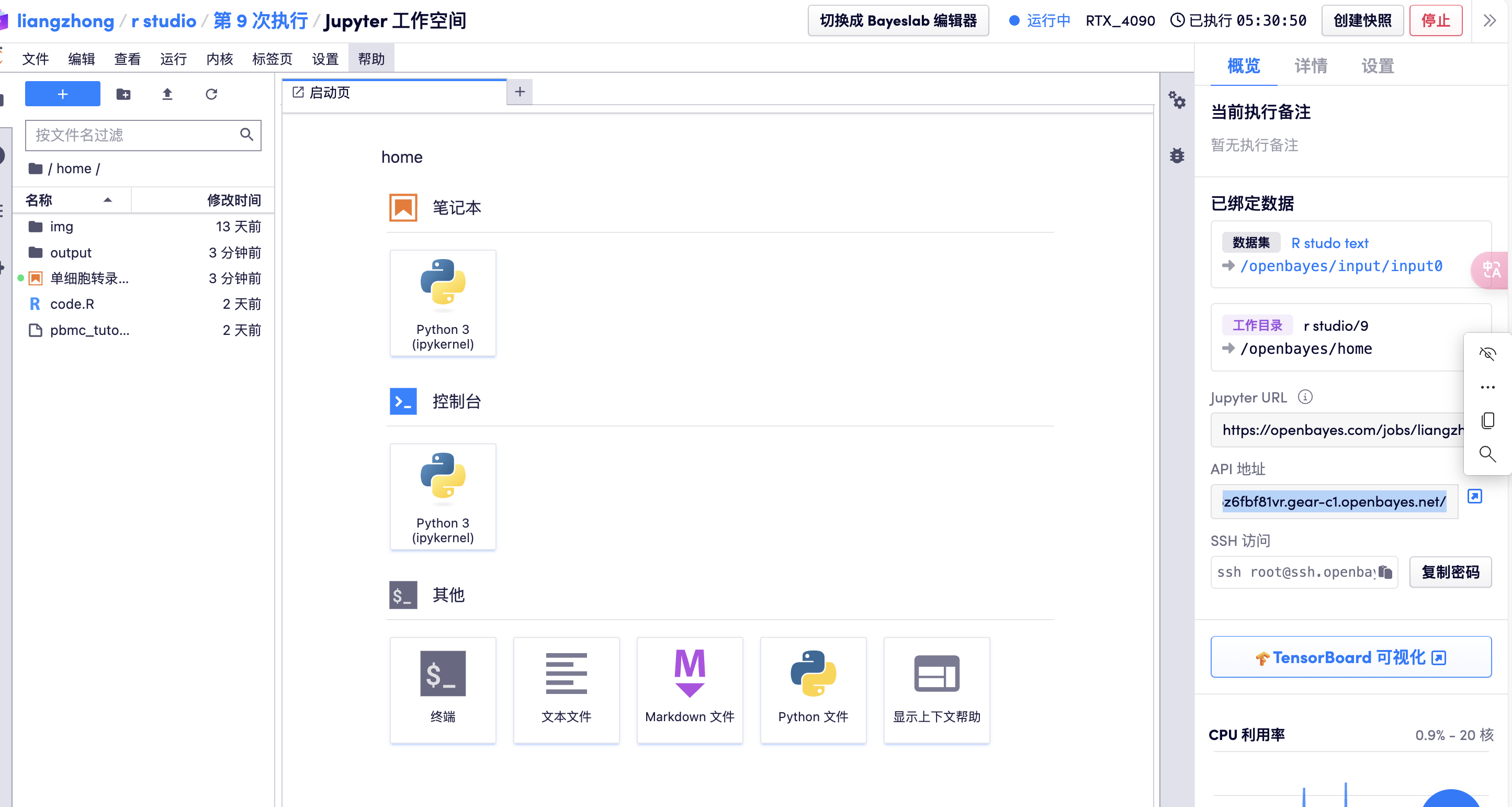The image size is (1512, 807).
Task: Copy the SSH command clipboard icon
Action: pos(1385,571)
